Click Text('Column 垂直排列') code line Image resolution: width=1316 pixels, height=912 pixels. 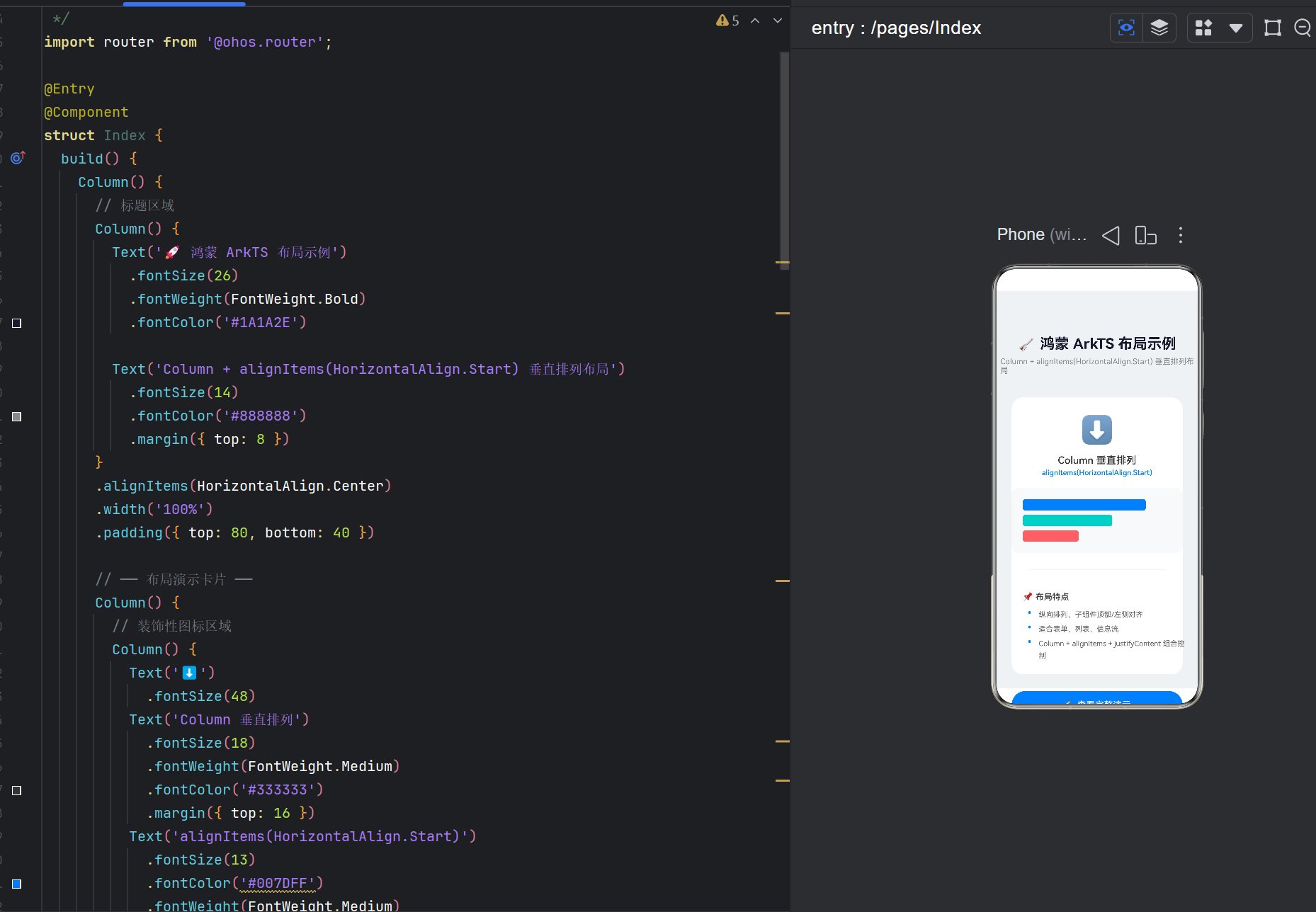219,719
